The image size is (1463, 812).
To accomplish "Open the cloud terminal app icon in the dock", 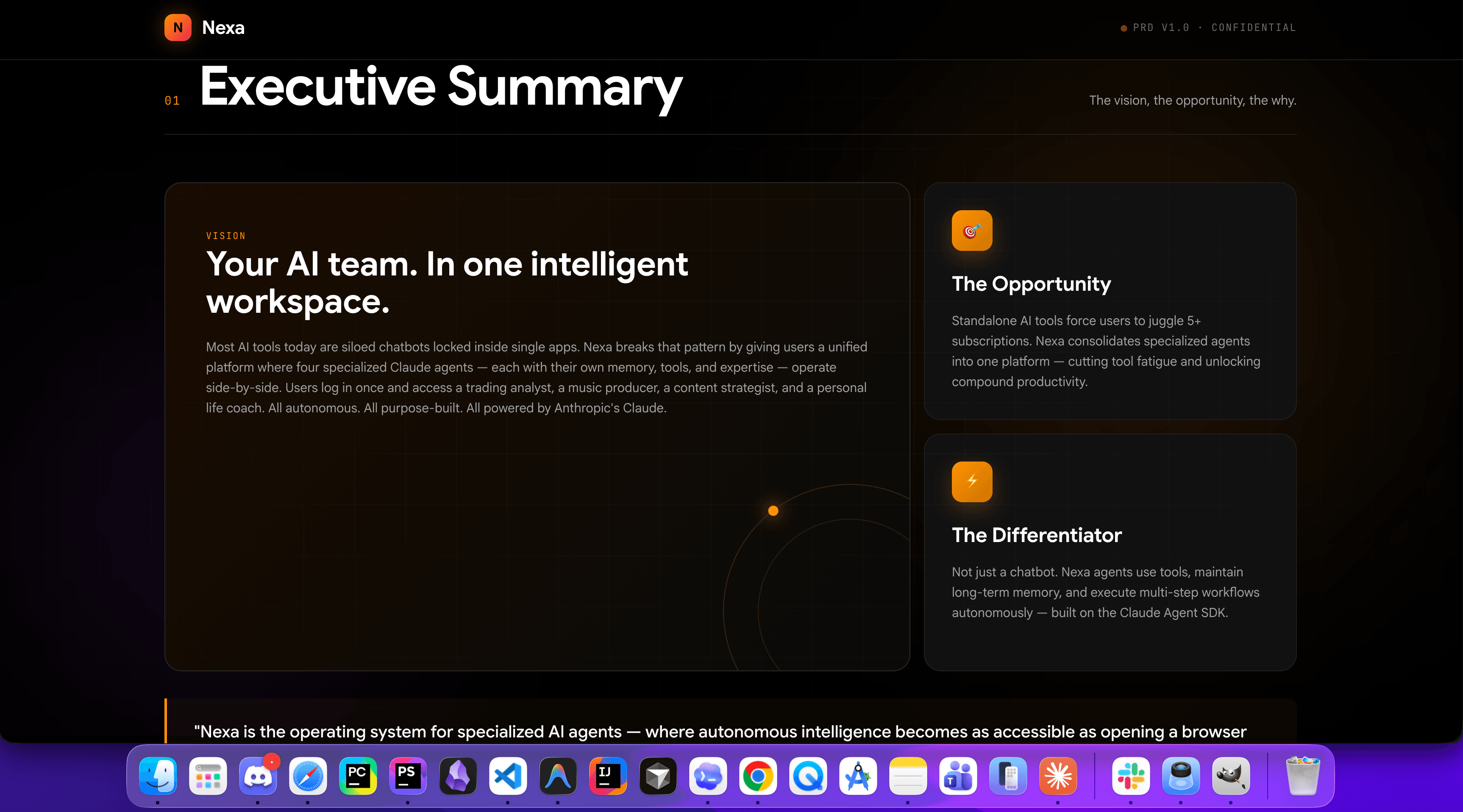I will coord(708,776).
